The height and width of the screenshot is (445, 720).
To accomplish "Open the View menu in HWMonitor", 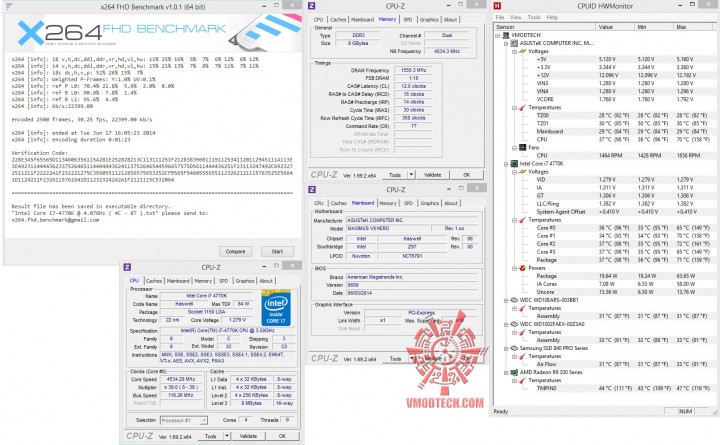I will tap(516, 17).
